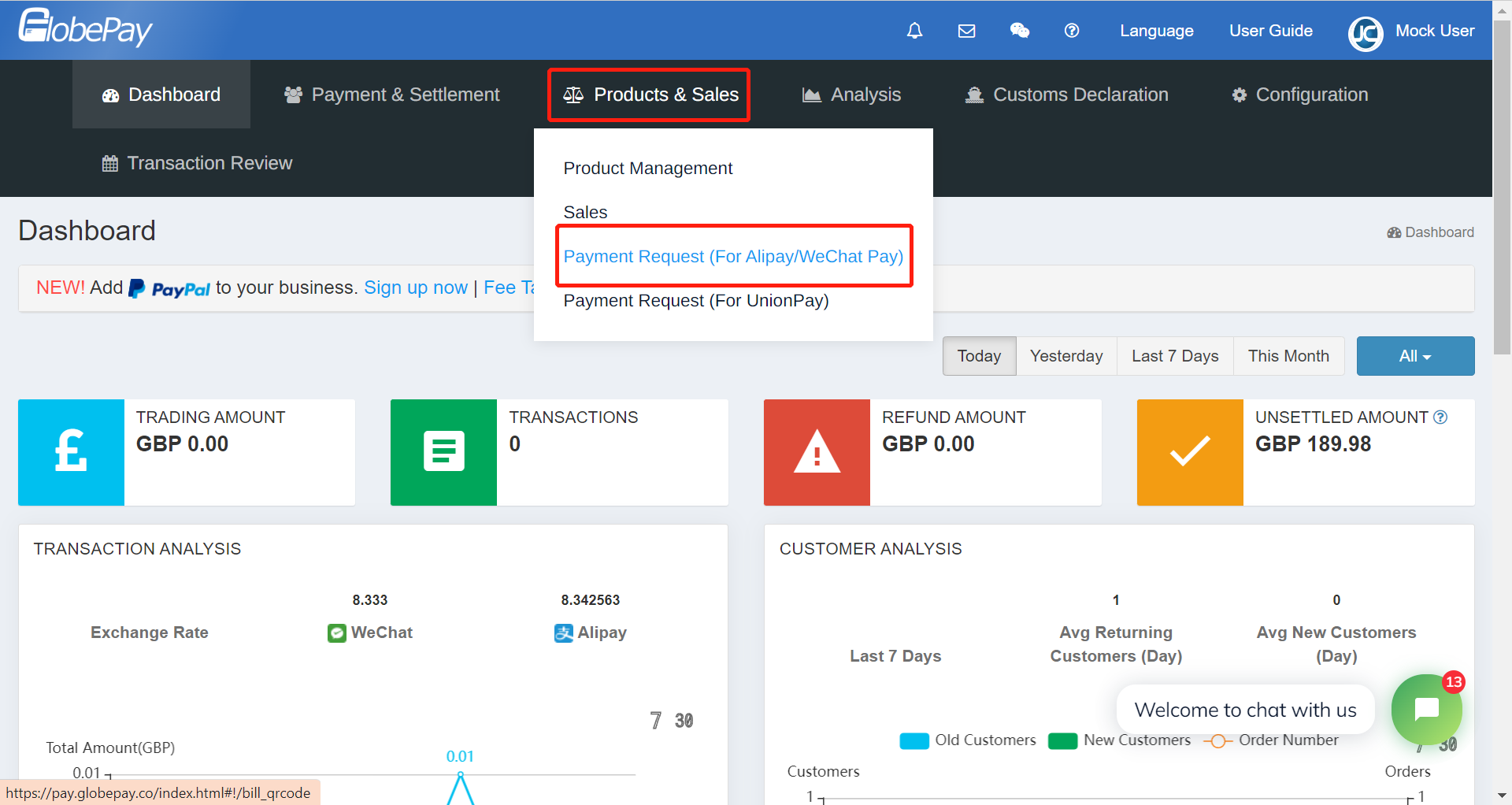Viewport: 1512px width, 805px height.
Task: Click the Alipay exchange rate icon
Action: (x=563, y=633)
